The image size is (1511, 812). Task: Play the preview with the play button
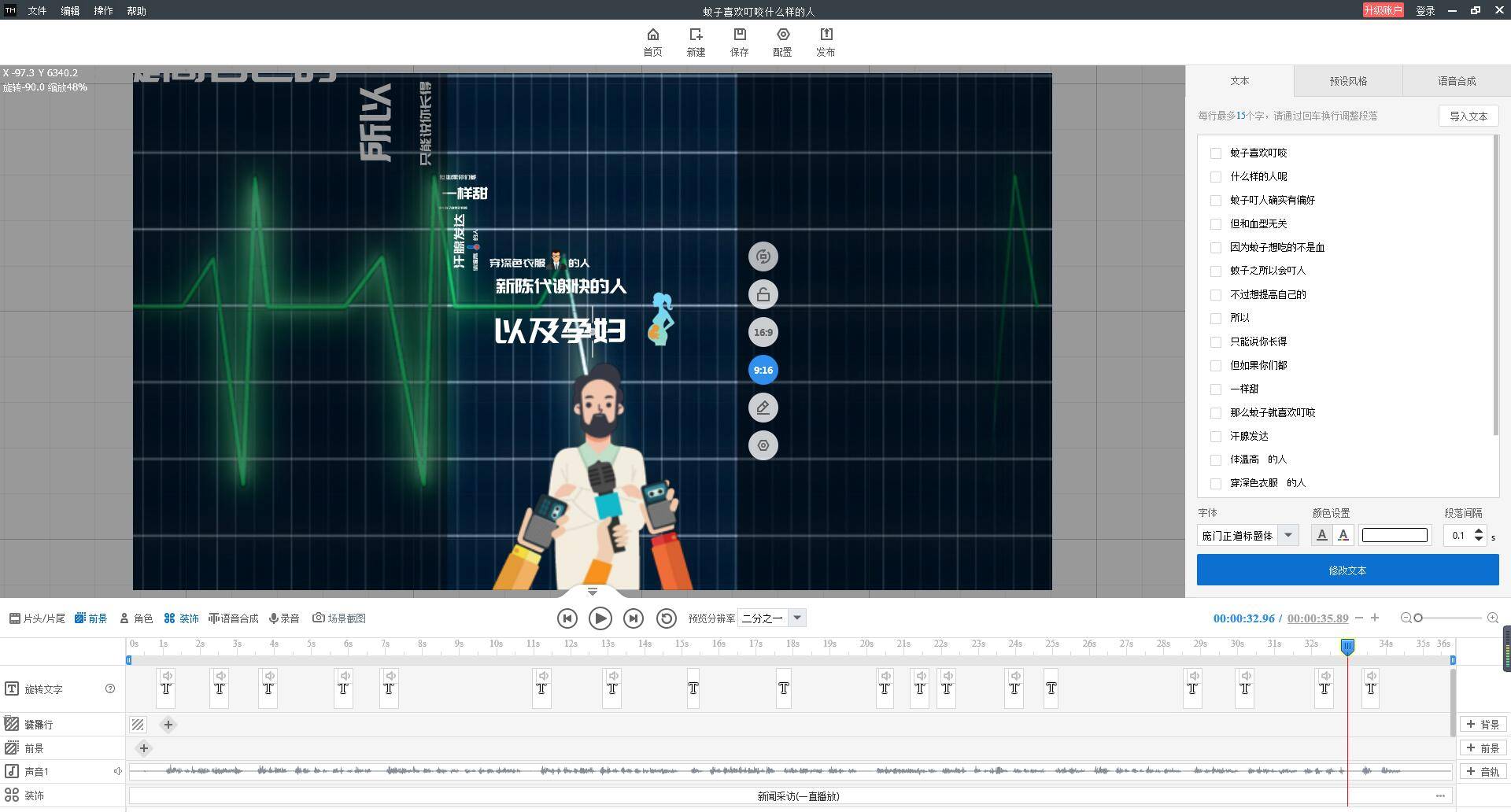(600, 618)
